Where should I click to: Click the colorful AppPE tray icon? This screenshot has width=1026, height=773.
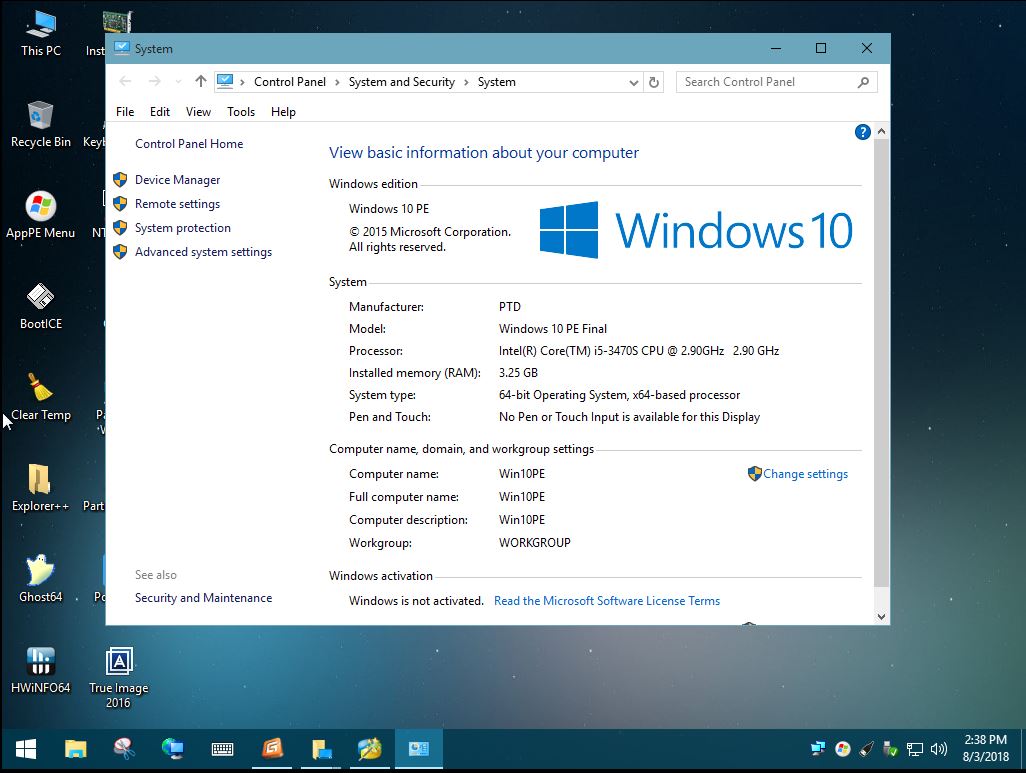843,749
